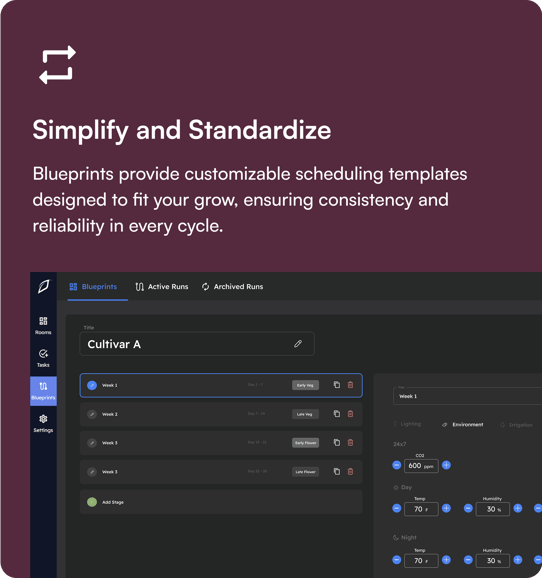Image resolution: width=542 pixels, height=578 pixels.
Task: Click the leaf logo icon
Action: [44, 286]
